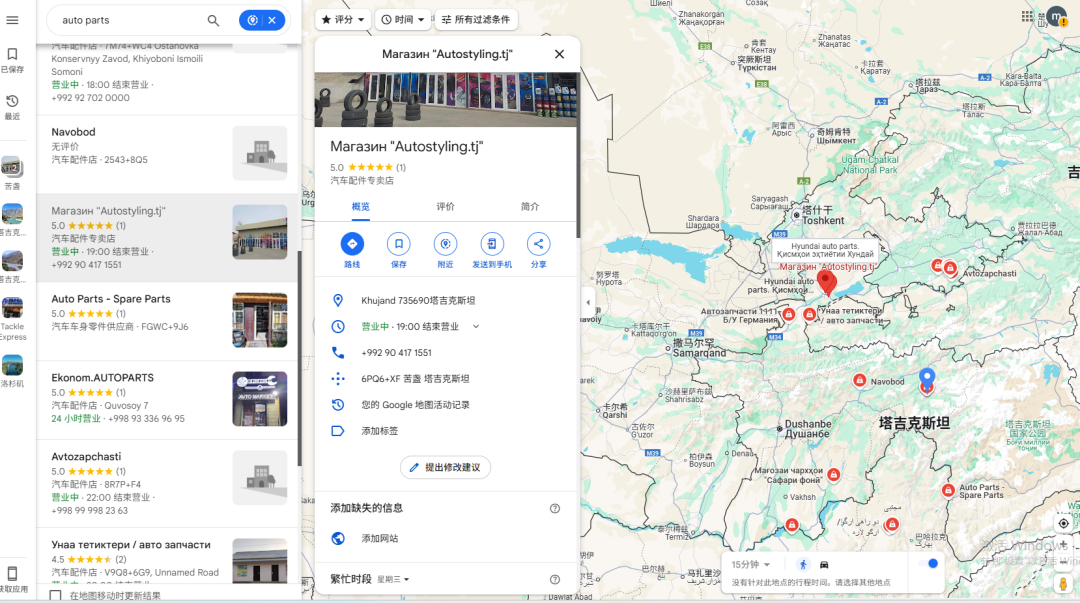Click the Directions (路线) icon
This screenshot has height=603, width=1080.
coord(352,244)
